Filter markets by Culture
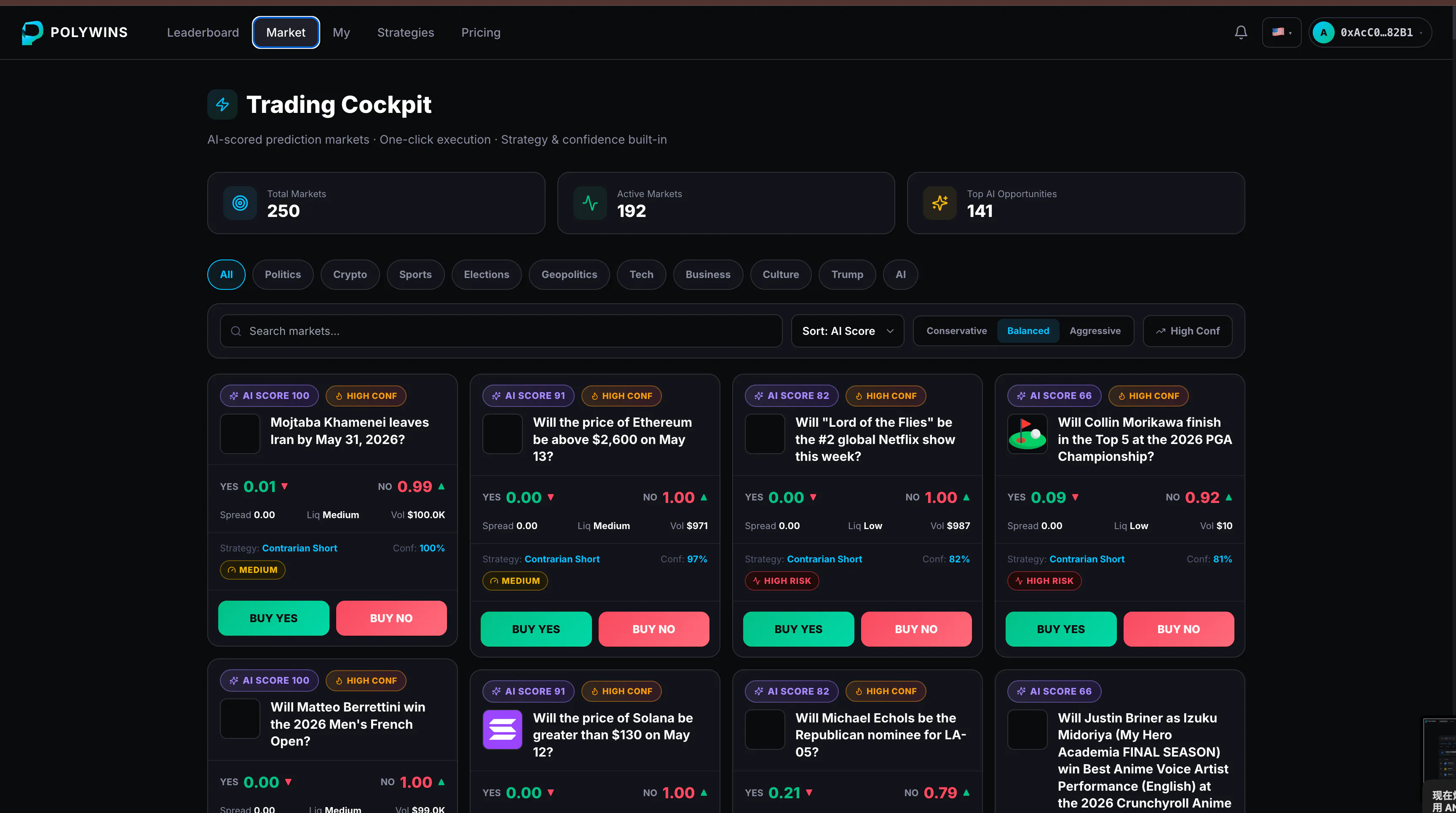This screenshot has width=1456, height=813. click(x=781, y=275)
